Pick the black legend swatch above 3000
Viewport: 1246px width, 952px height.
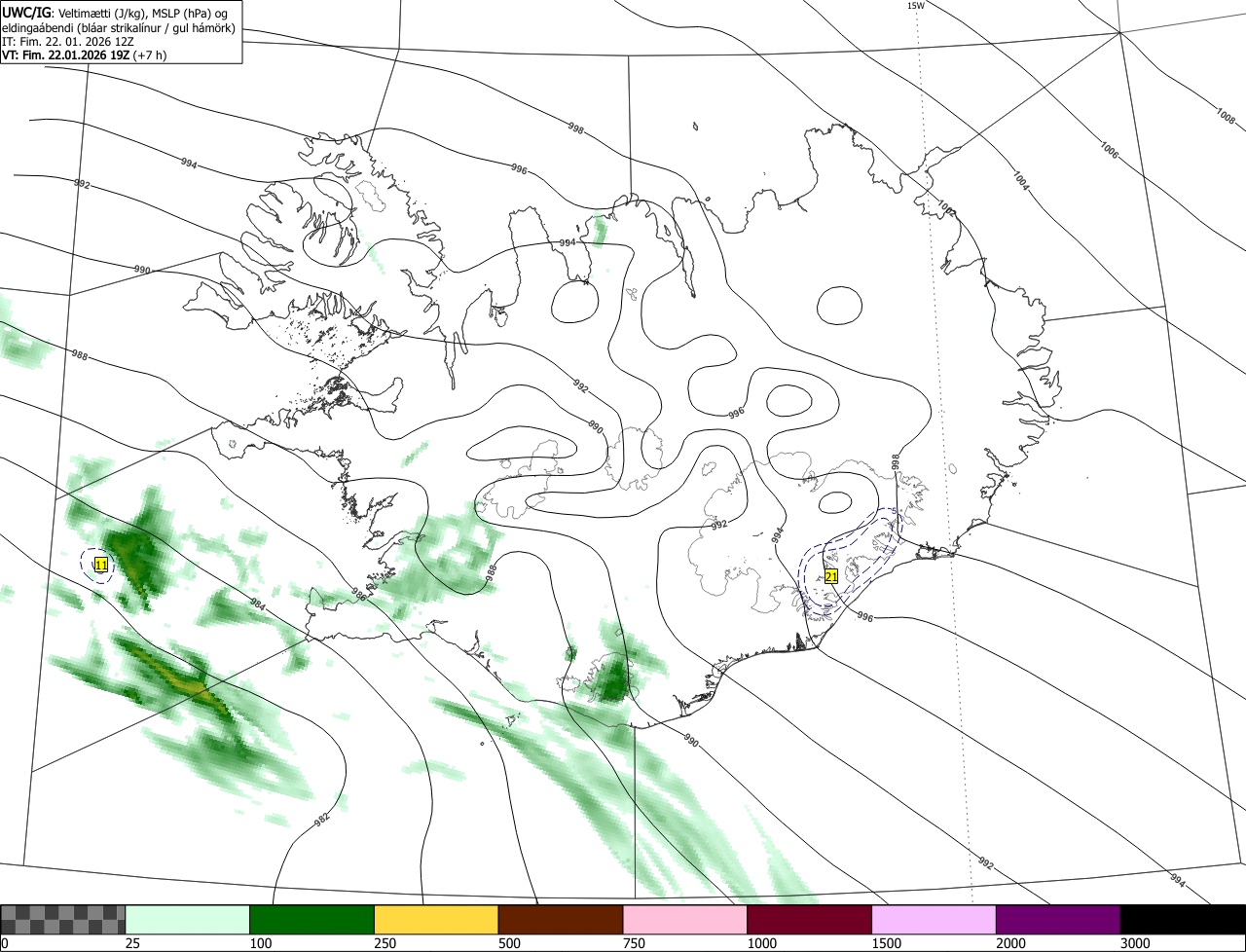tap(1183, 920)
